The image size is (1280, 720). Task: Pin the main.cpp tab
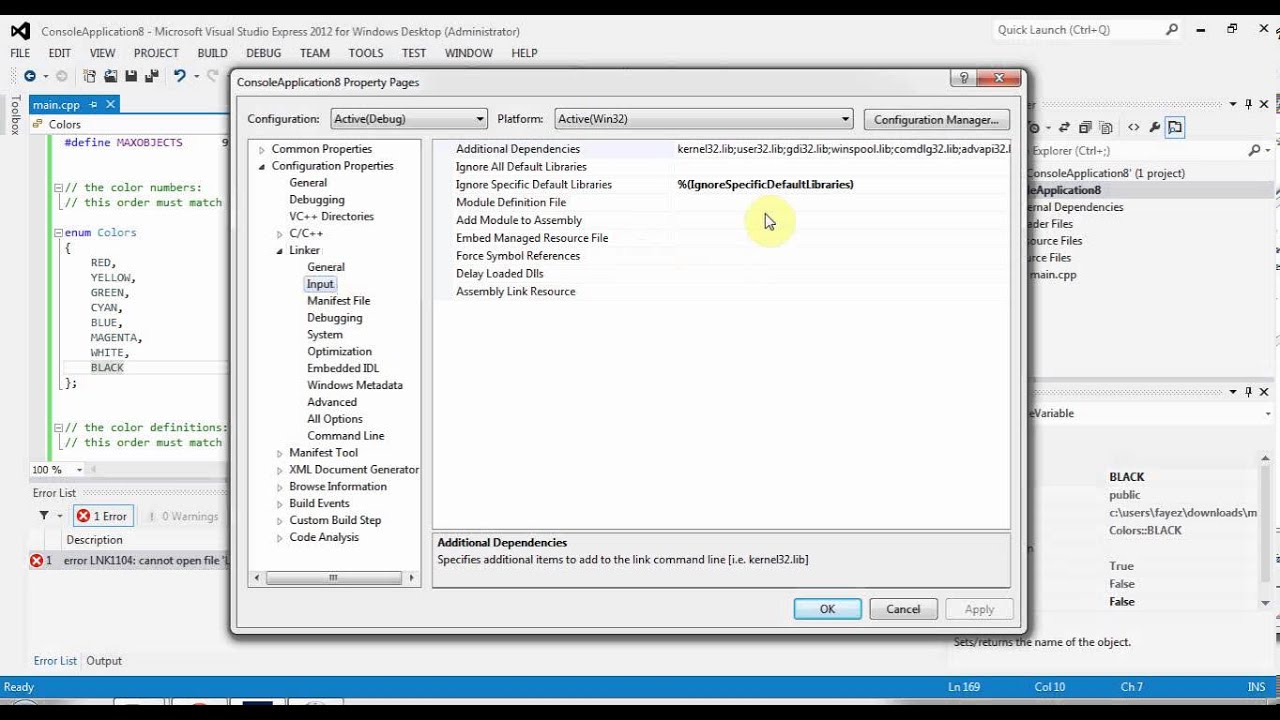(x=93, y=104)
